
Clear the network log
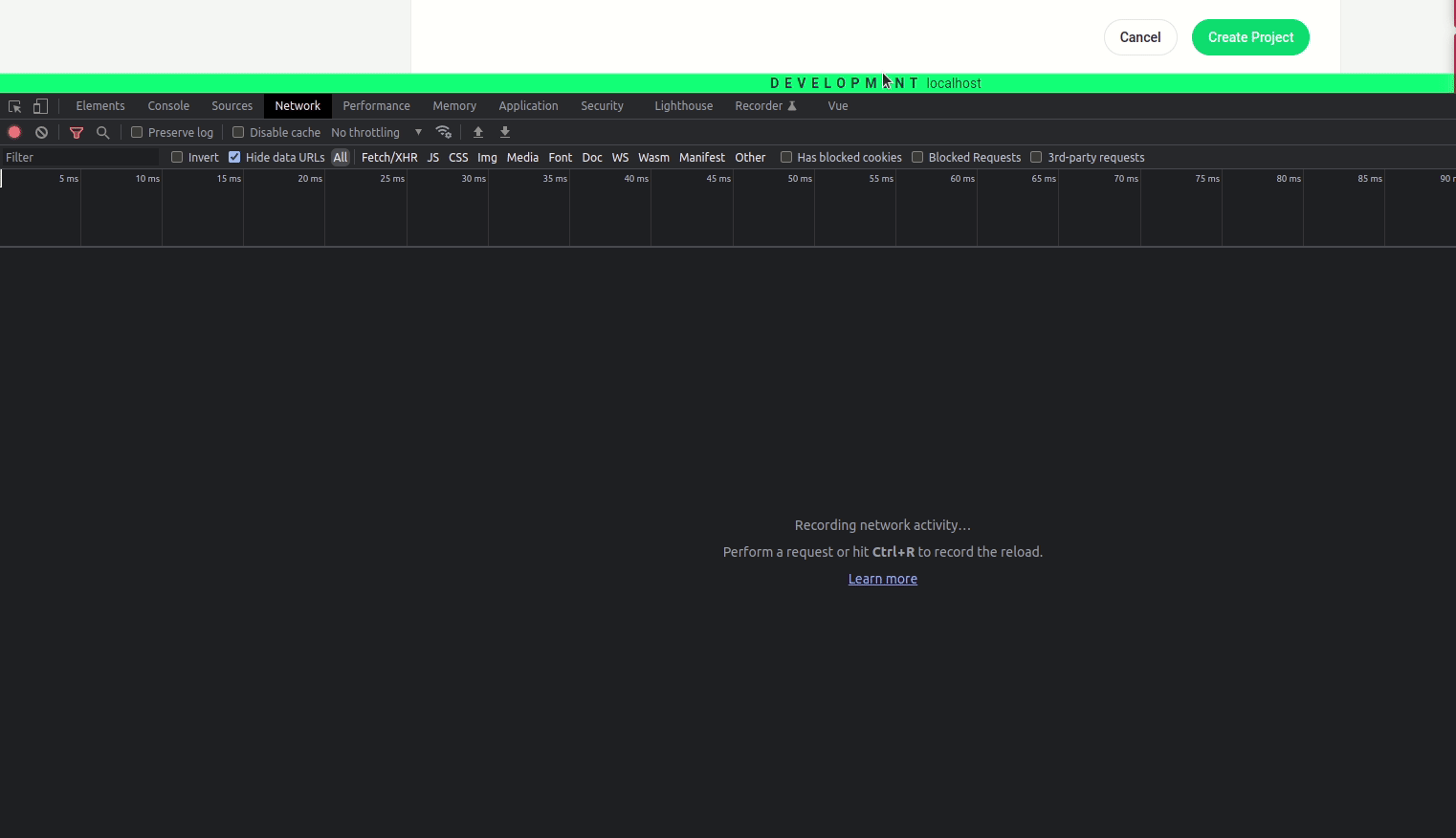point(41,132)
